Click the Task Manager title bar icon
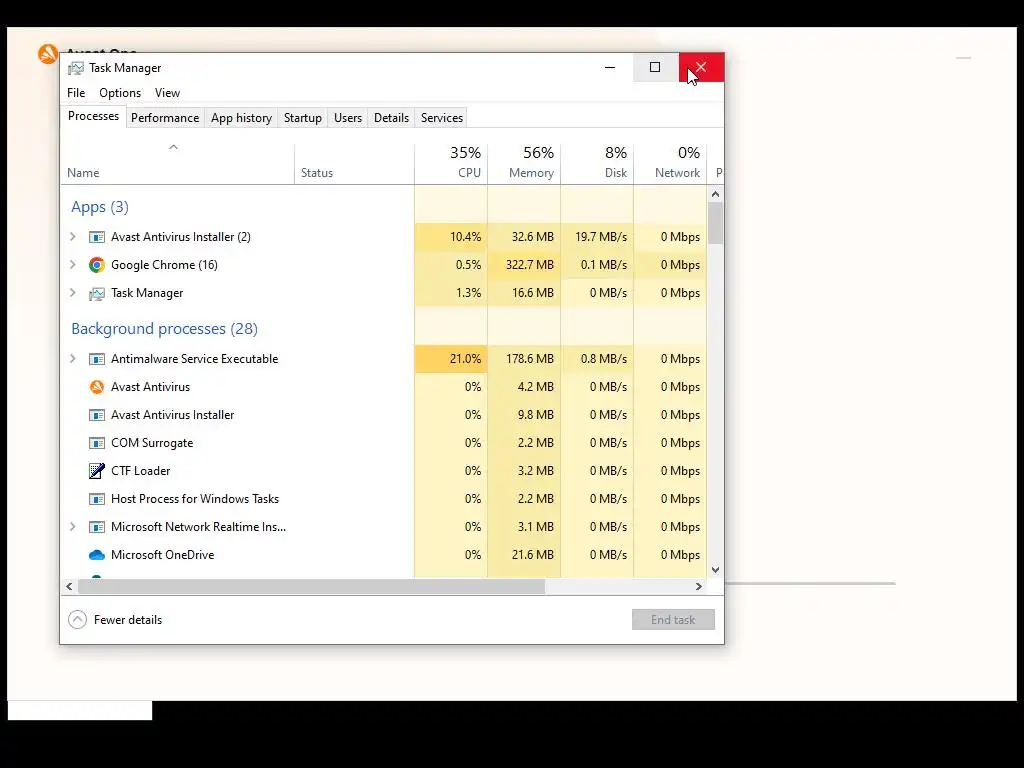The image size is (1024, 768). click(76, 68)
